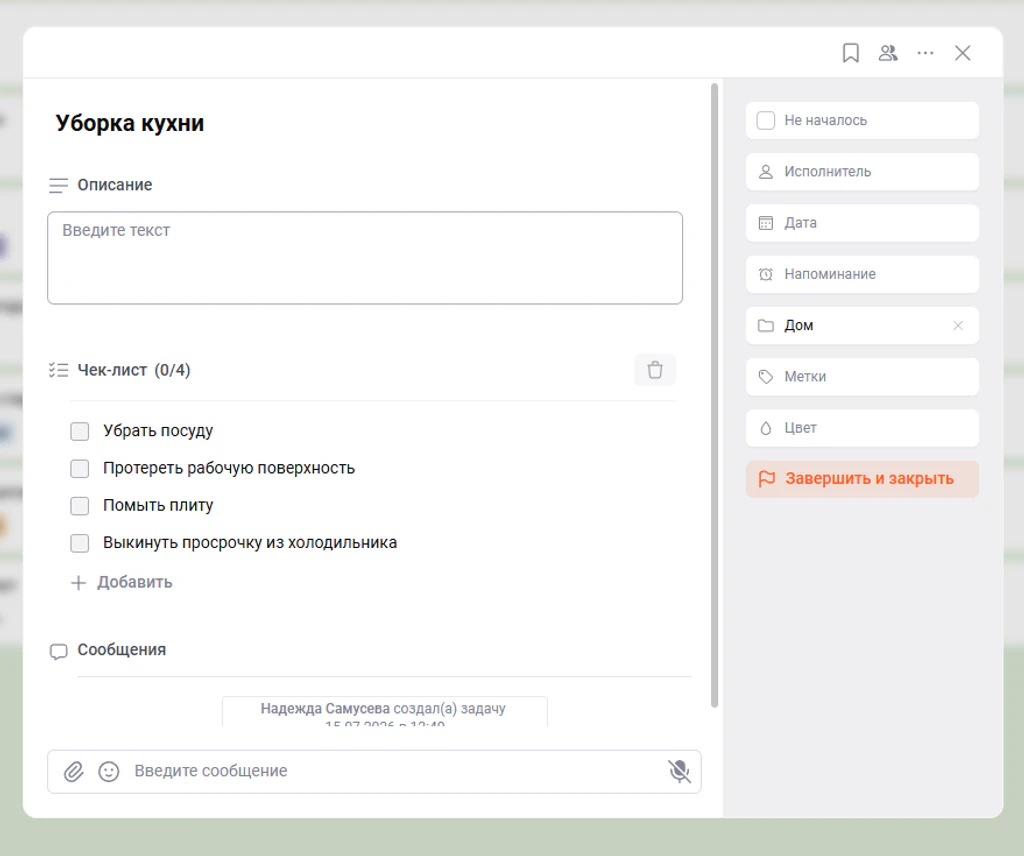Expand the Метки labels selector
1024x856 pixels.
862,377
